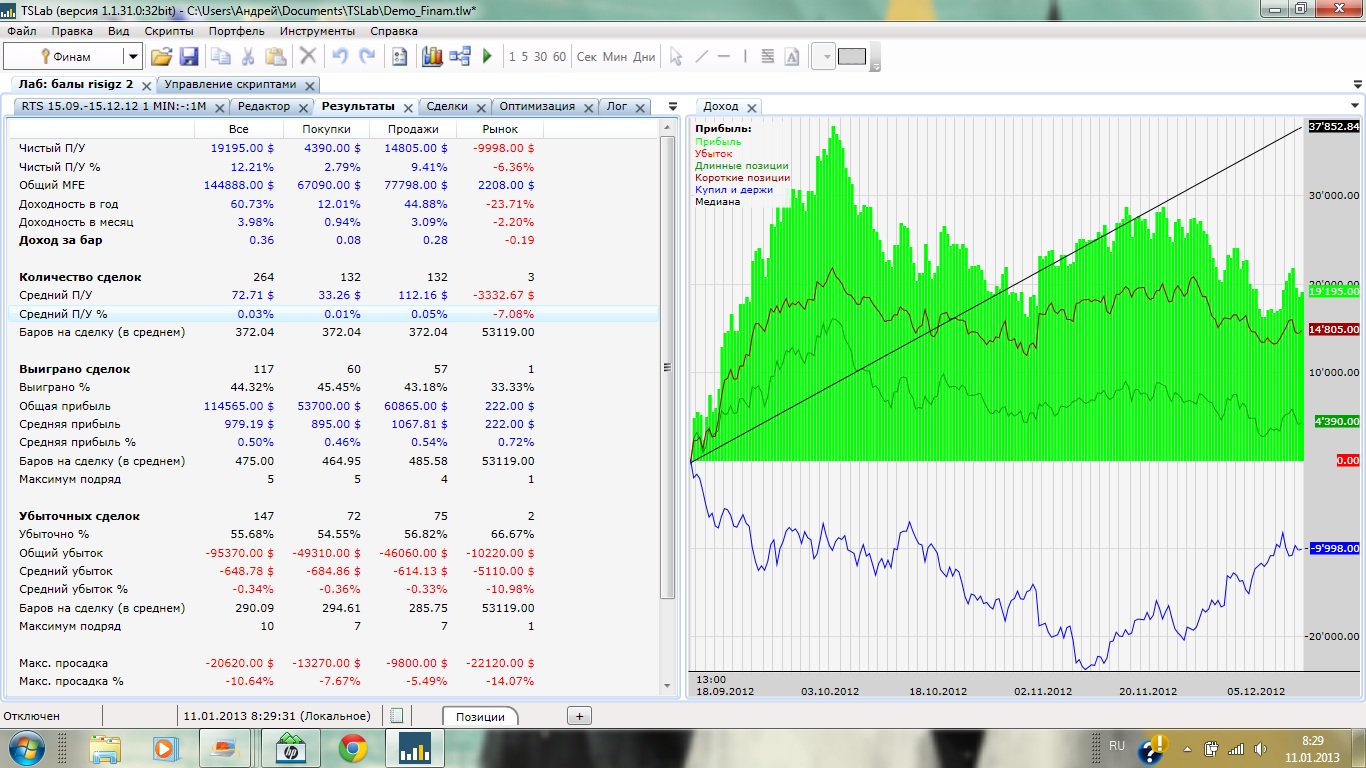
Task: Click the Undo arrow icon
Action: 340,57
